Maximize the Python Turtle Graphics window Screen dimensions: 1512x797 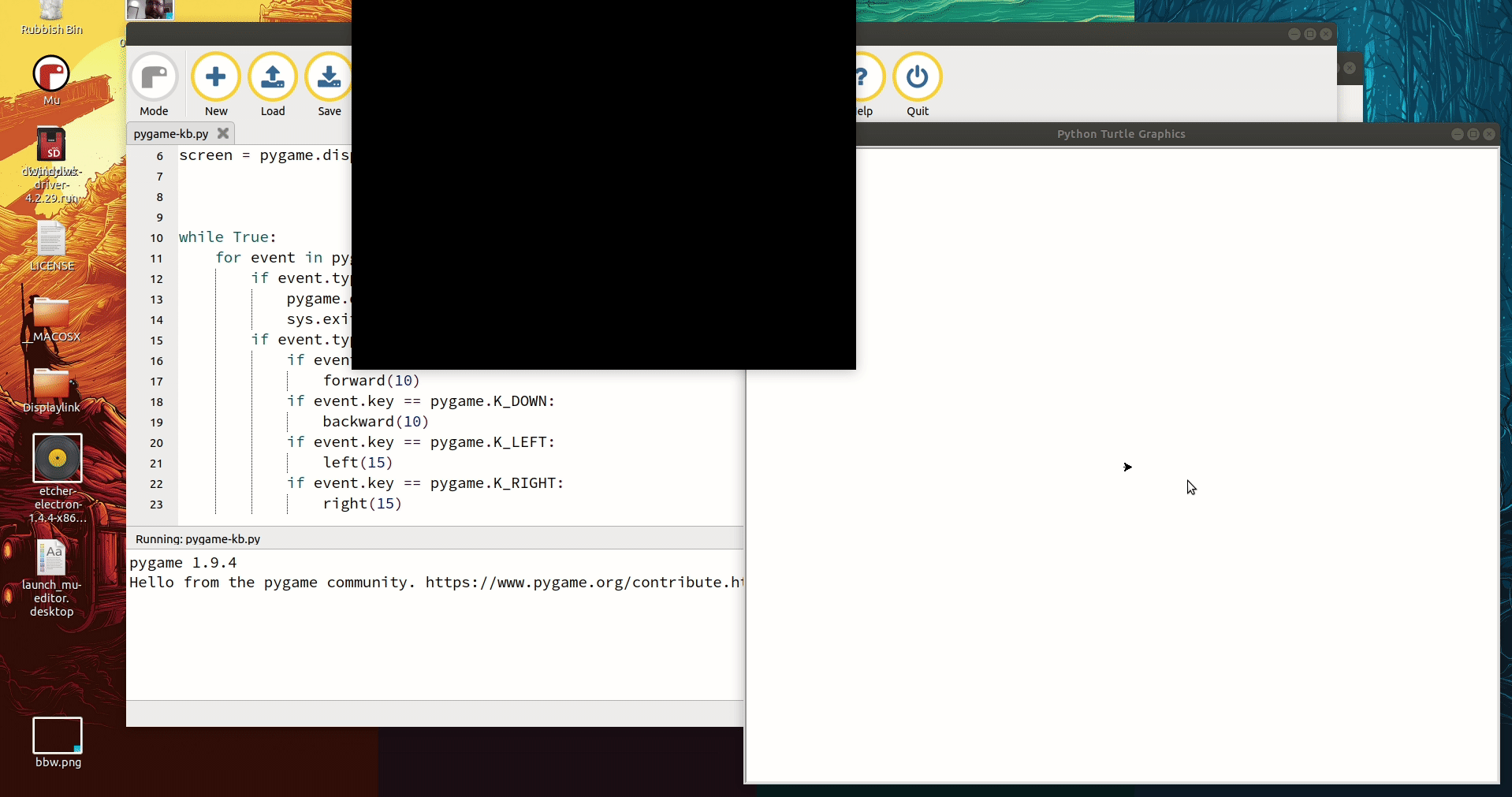(x=1473, y=134)
